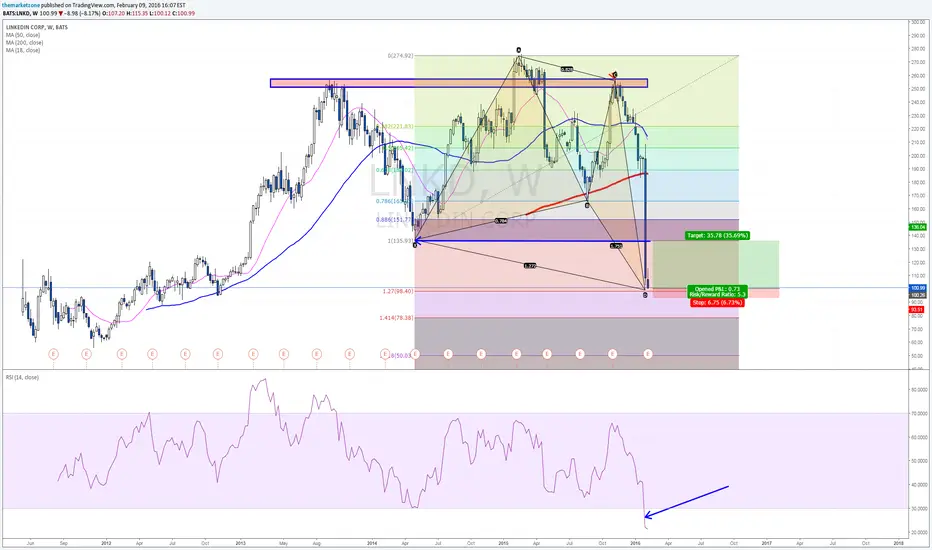The height and width of the screenshot is (550, 932).
Task: Select the 0(274.92) Fibonacci level label
Action: click(401, 56)
